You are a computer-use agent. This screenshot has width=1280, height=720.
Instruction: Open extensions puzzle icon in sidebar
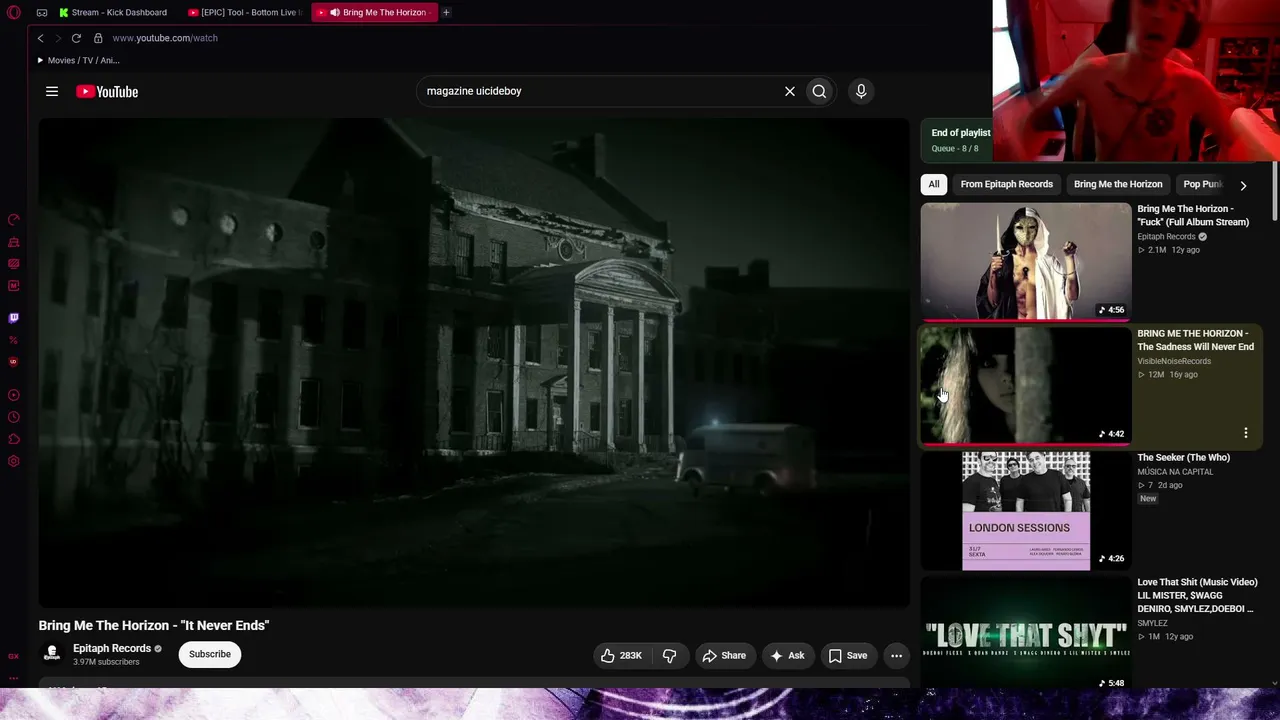tap(14, 439)
